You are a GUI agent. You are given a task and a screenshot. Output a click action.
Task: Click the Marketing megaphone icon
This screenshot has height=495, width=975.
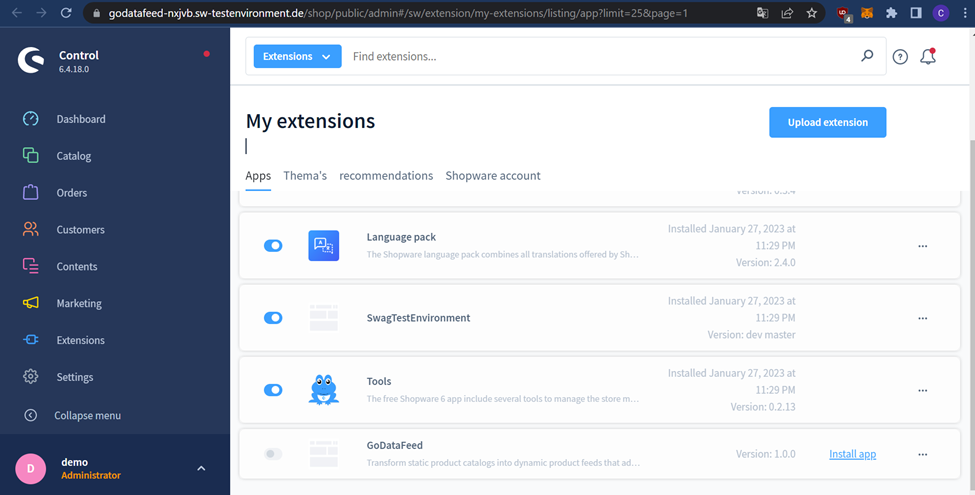[30, 303]
